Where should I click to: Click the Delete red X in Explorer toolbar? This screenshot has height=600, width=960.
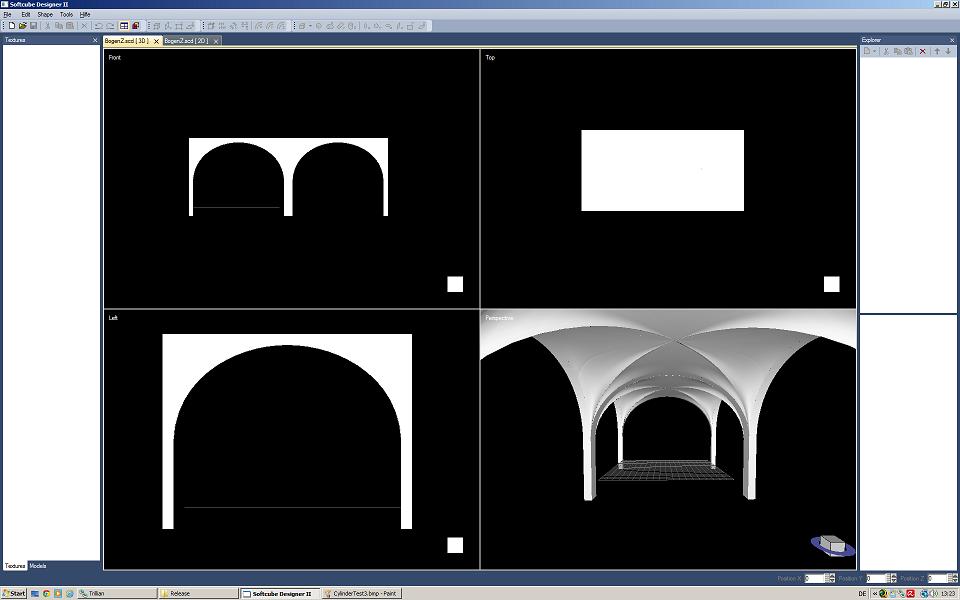coord(922,51)
